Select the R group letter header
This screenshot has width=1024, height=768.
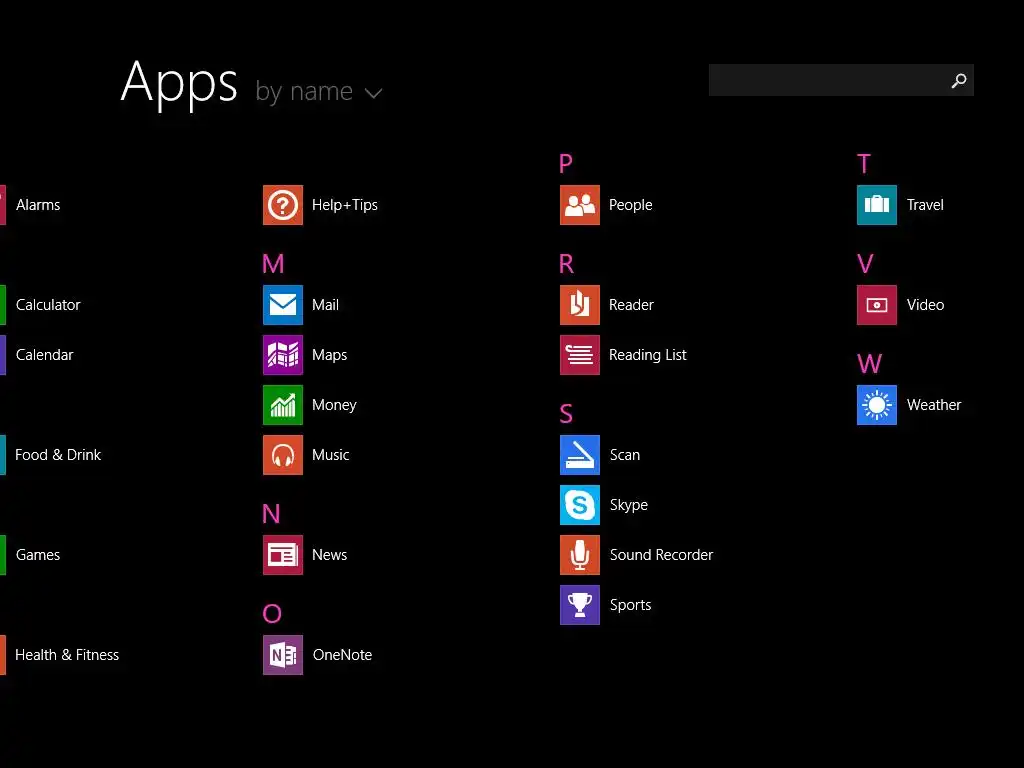pyautogui.click(x=566, y=264)
